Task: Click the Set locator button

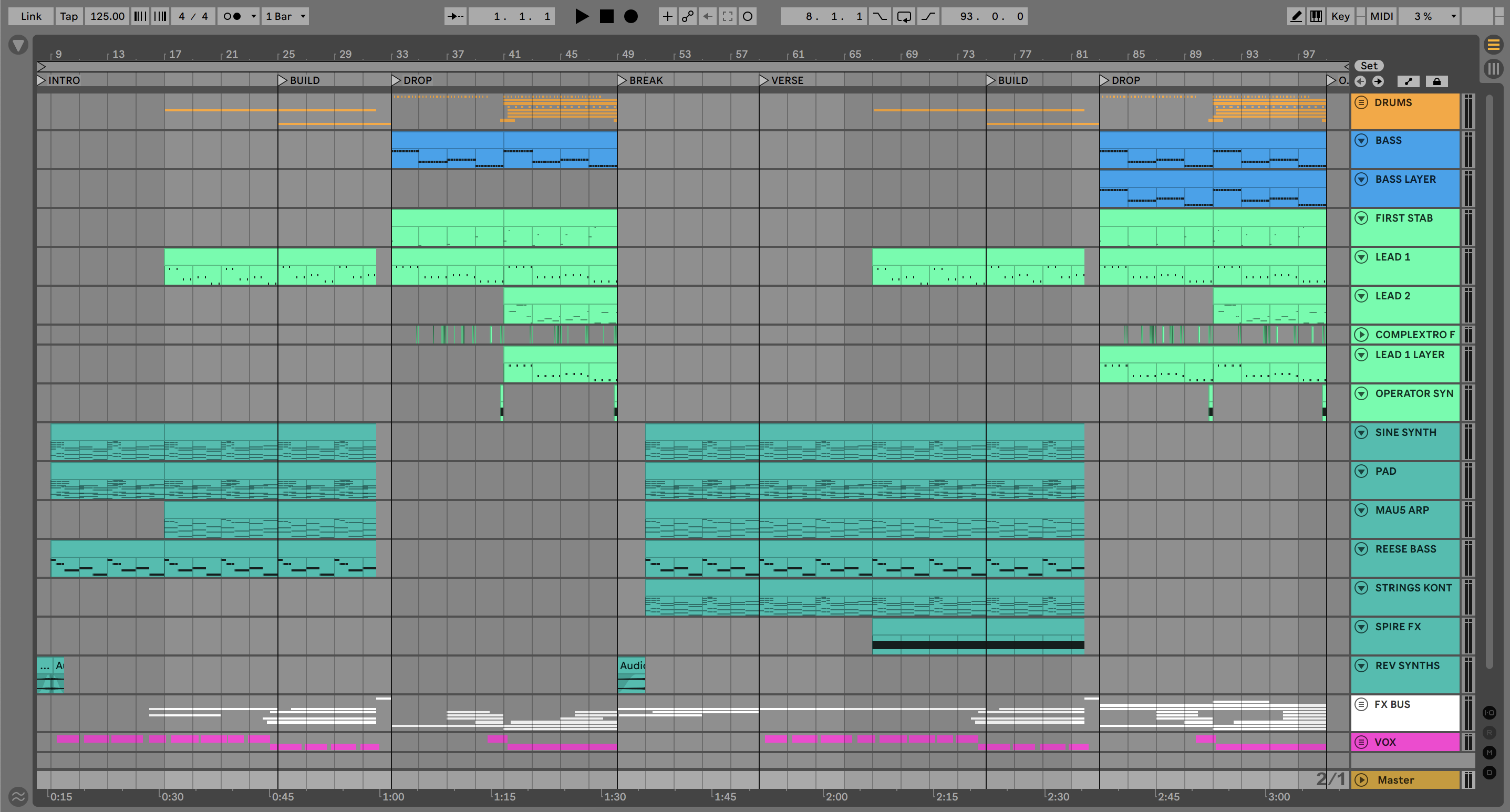Action: coord(1369,66)
